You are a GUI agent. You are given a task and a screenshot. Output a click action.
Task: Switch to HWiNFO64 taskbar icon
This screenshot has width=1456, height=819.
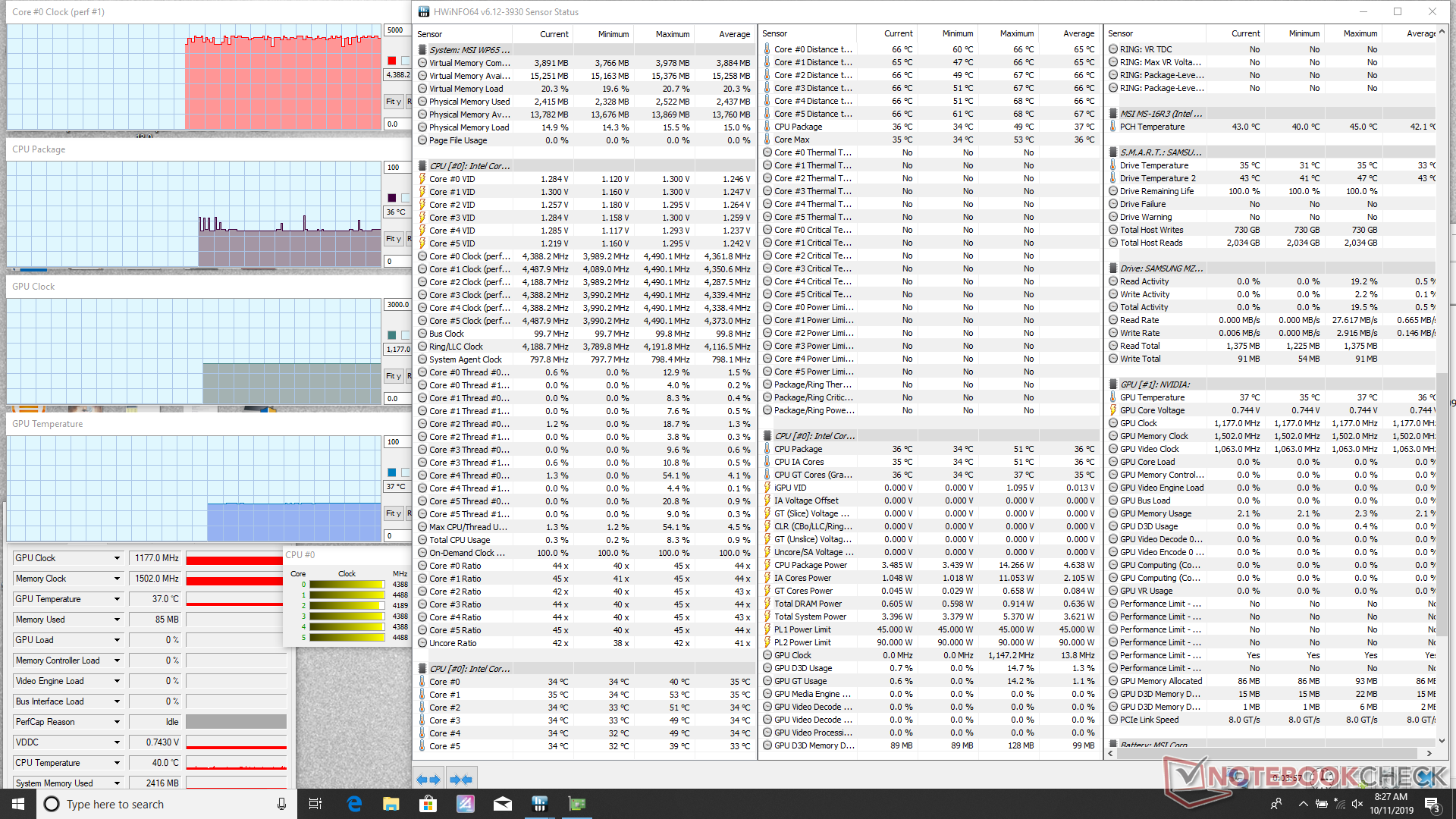pos(539,804)
